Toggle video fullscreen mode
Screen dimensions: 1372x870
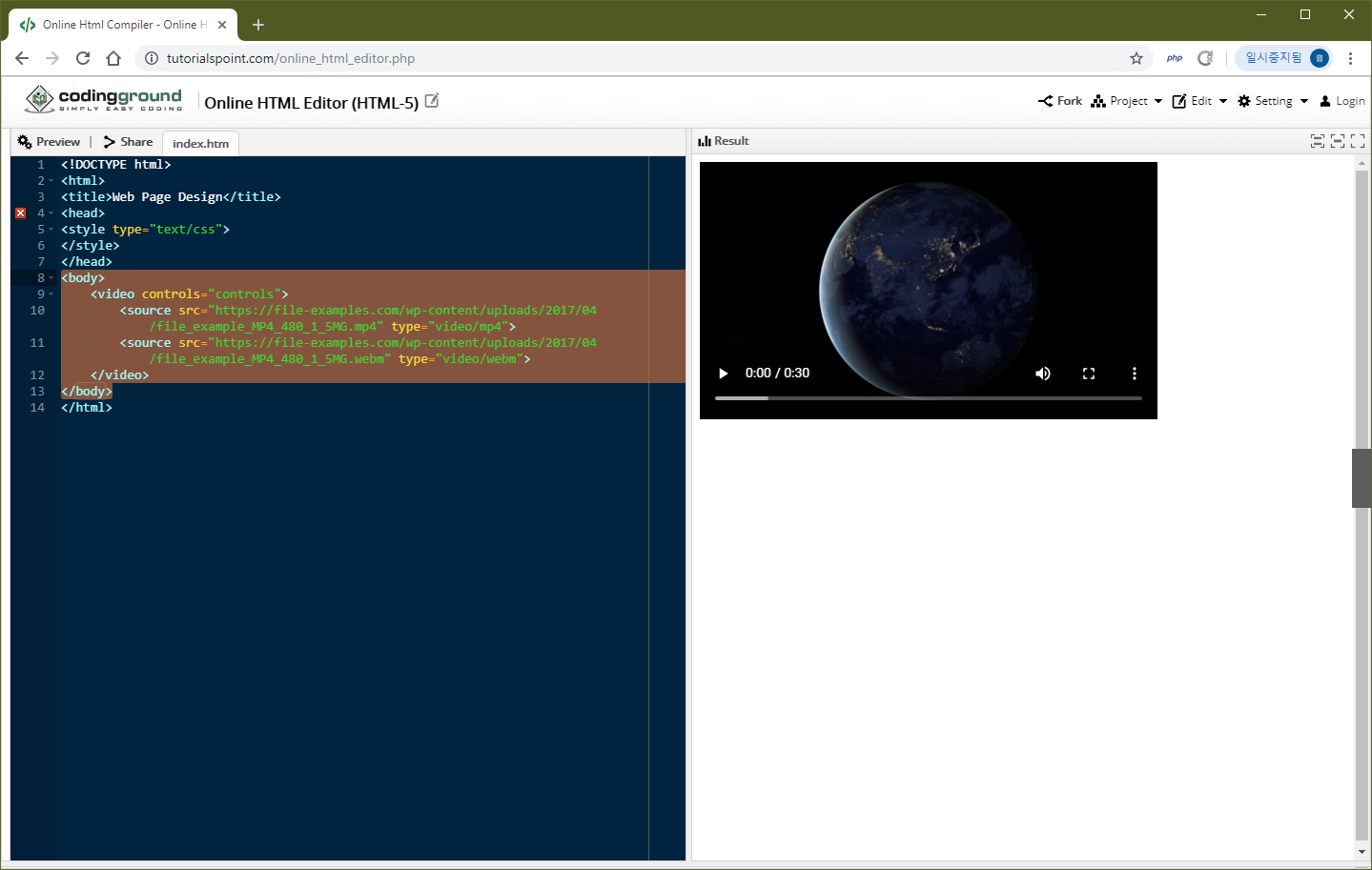(x=1088, y=373)
